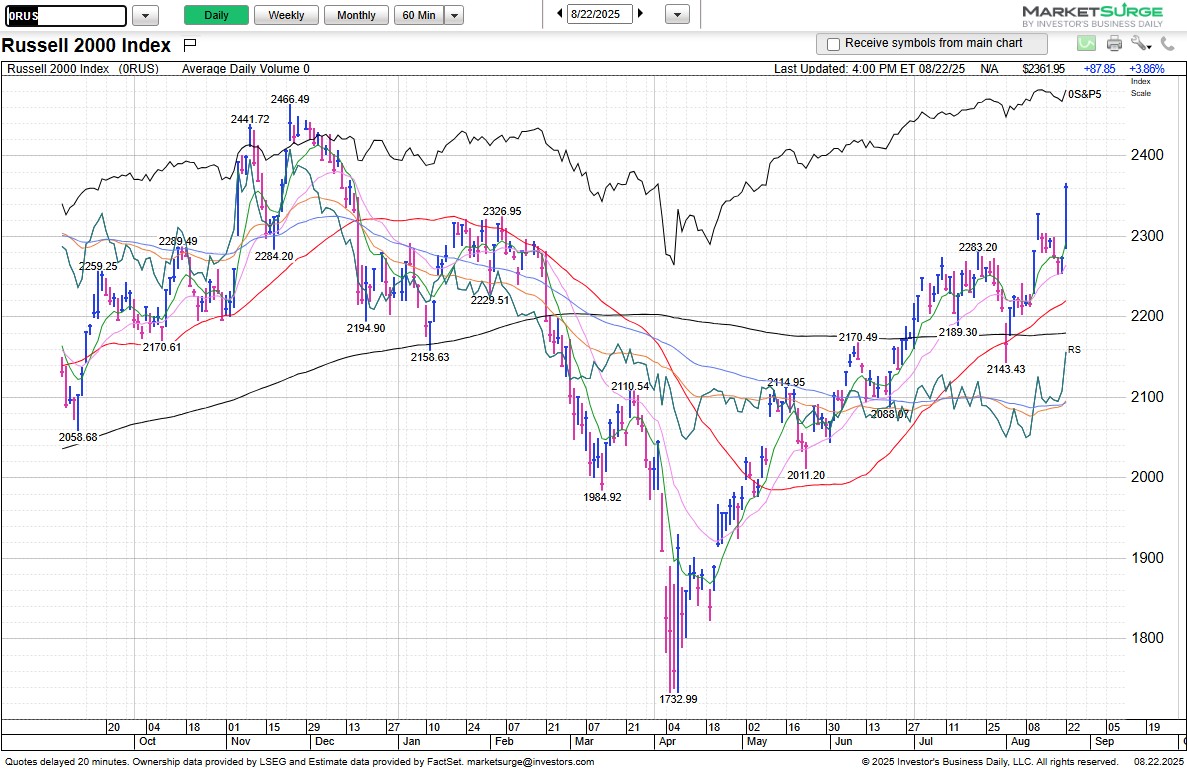Click the 2229.51 price label
Viewport: 1187px width, 769px height.
click(x=490, y=300)
